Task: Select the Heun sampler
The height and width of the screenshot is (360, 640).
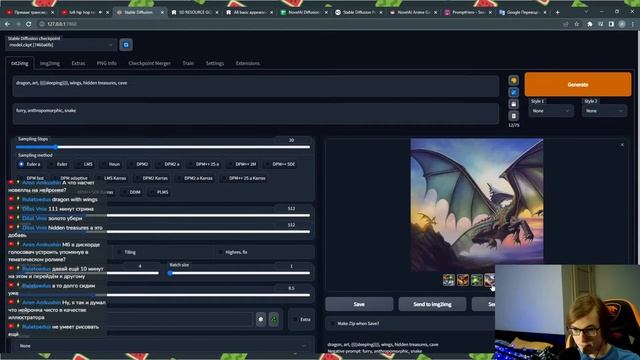Action: (x=110, y=164)
